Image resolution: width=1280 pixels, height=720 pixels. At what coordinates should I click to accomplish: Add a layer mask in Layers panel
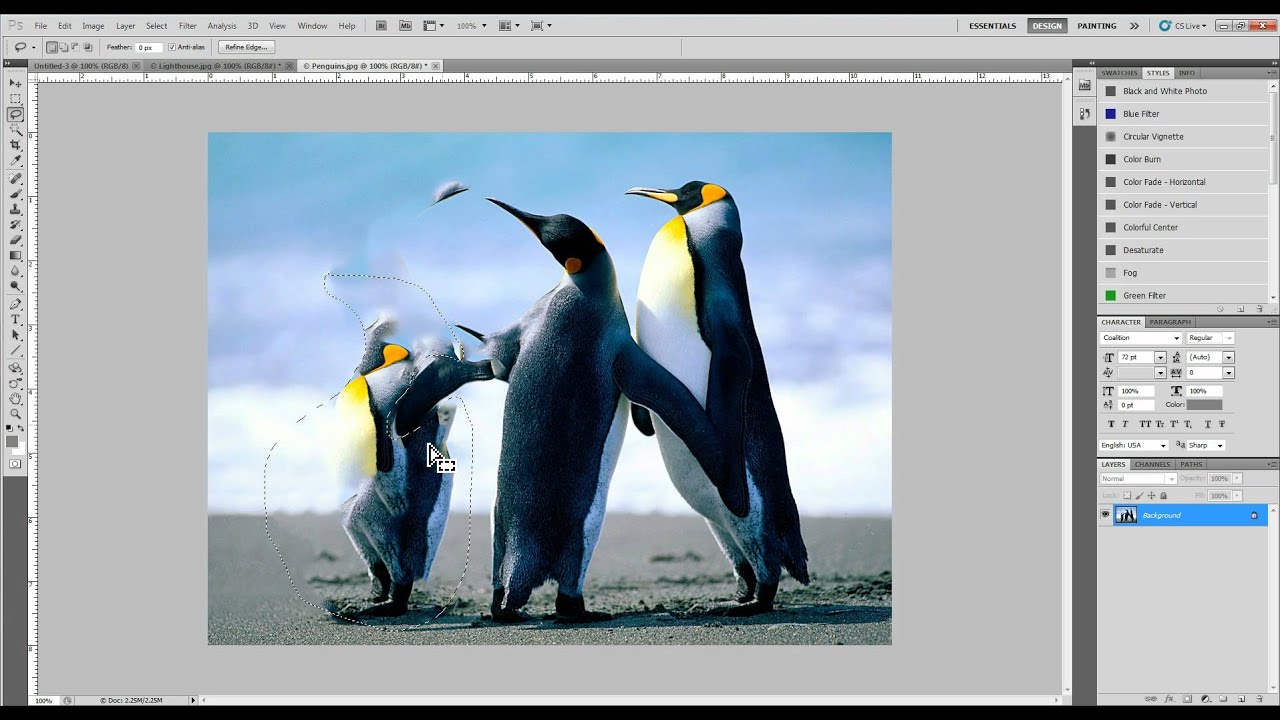coord(1187,699)
